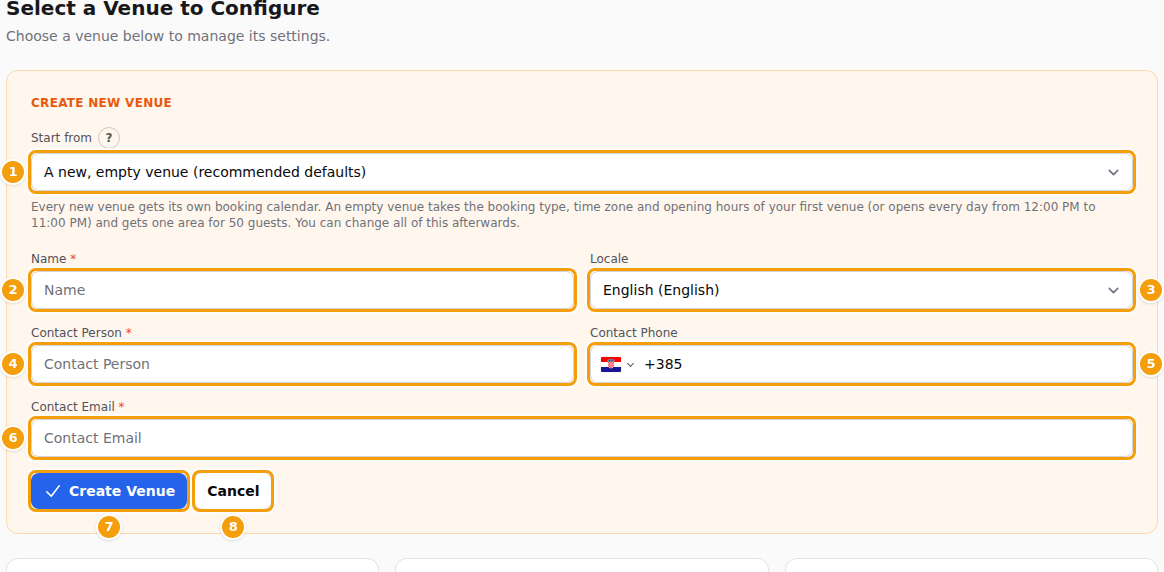Viewport: 1164px width, 572px height.
Task: Focus the Contact Person input field
Action: click(302, 364)
